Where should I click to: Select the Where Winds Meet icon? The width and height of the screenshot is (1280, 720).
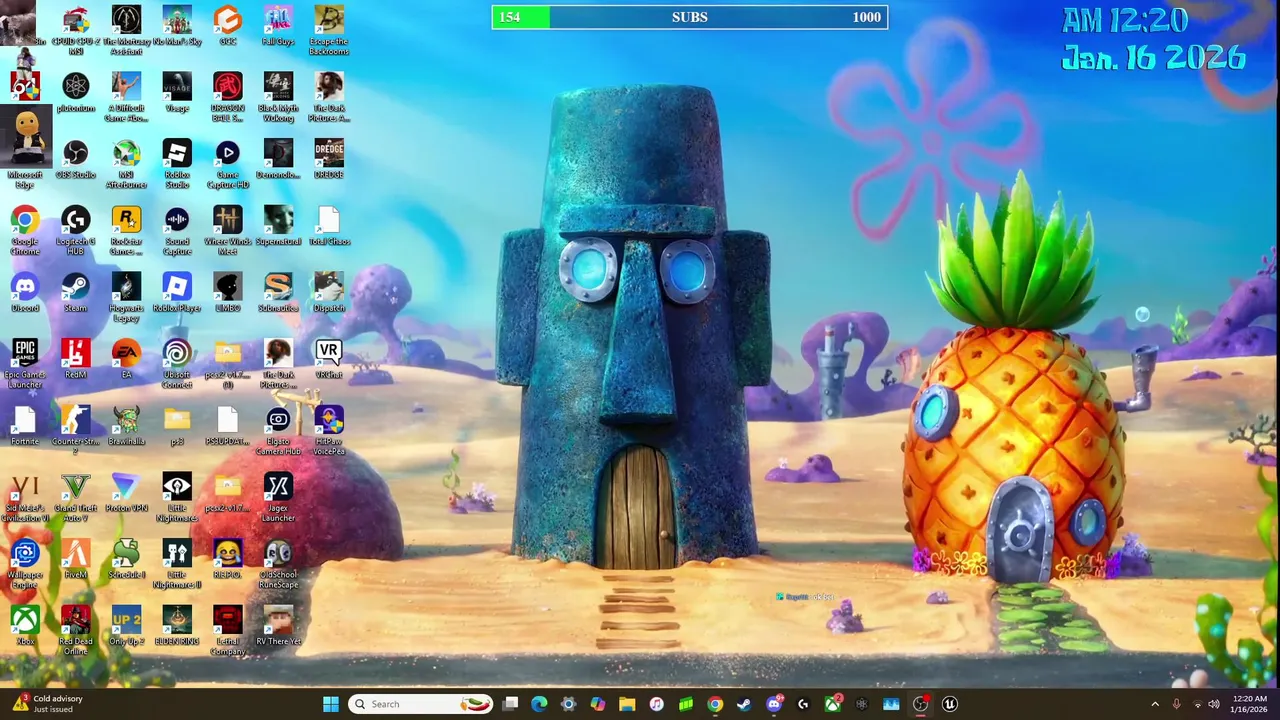tap(228, 231)
